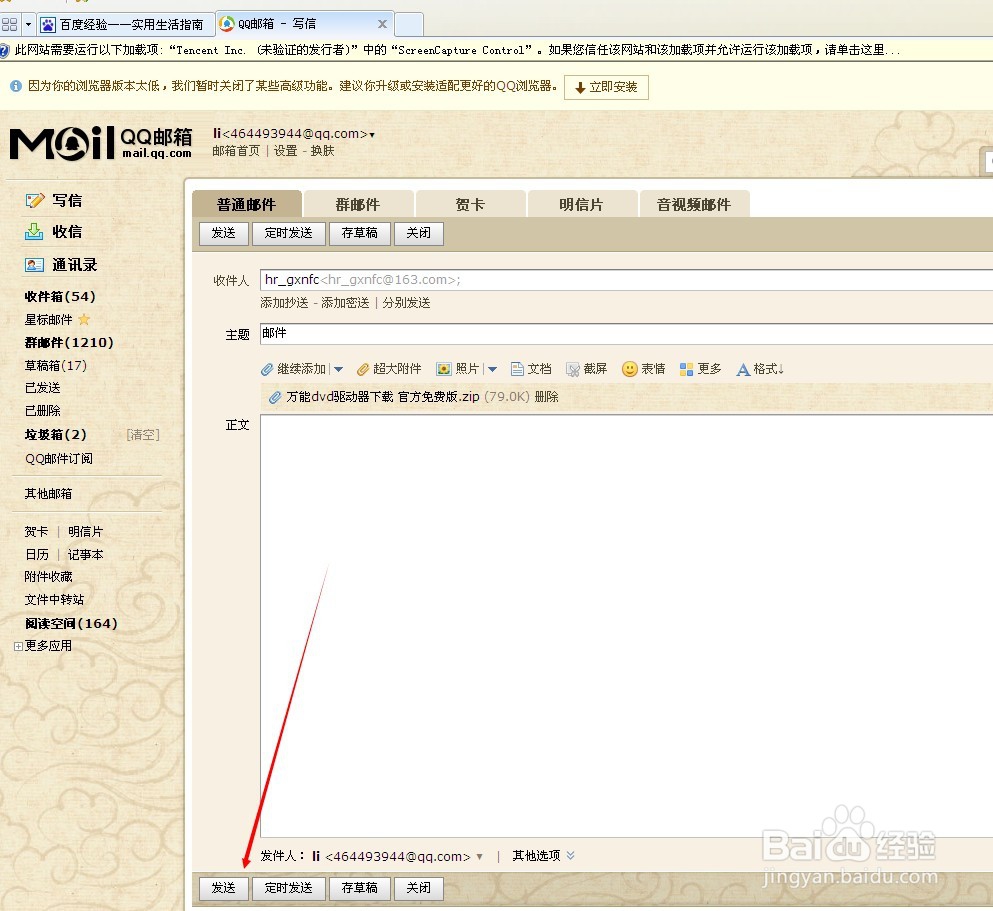Click the paperclip icon for 继续添加
This screenshot has height=911, width=993.
coord(267,369)
